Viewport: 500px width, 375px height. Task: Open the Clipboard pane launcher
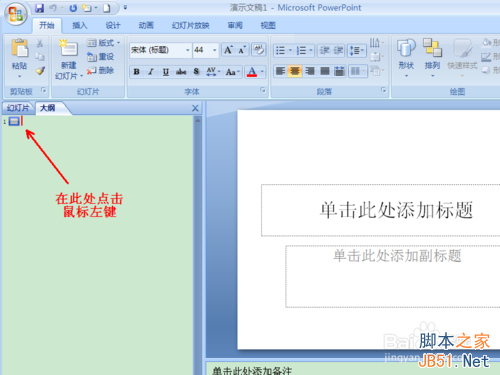click(43, 90)
